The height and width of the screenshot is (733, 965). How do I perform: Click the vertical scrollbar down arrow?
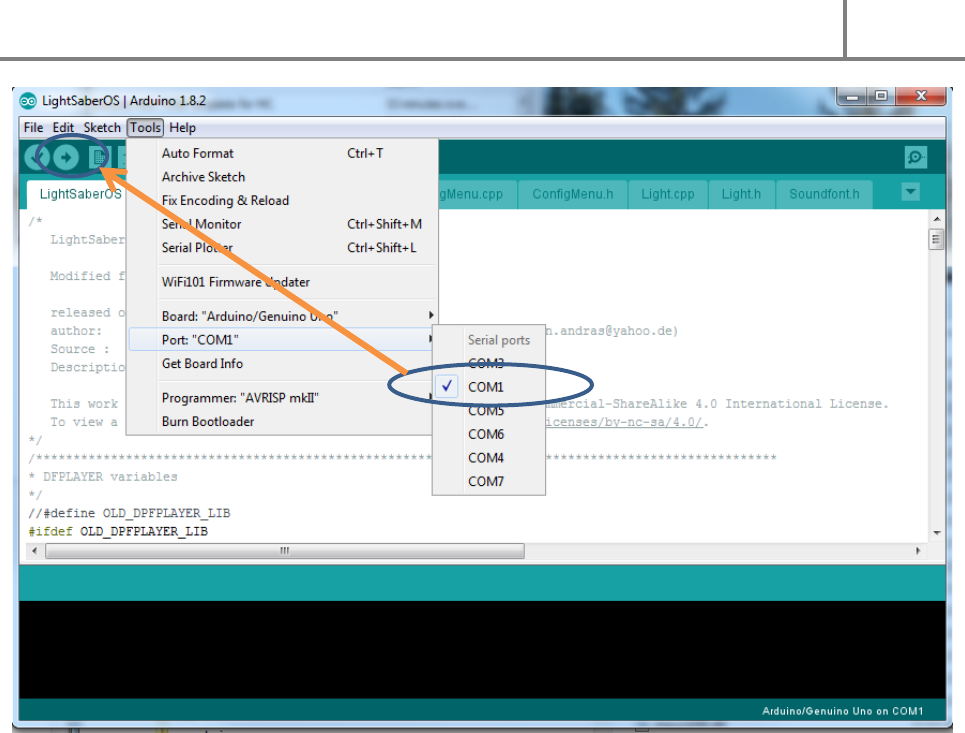pos(937,533)
